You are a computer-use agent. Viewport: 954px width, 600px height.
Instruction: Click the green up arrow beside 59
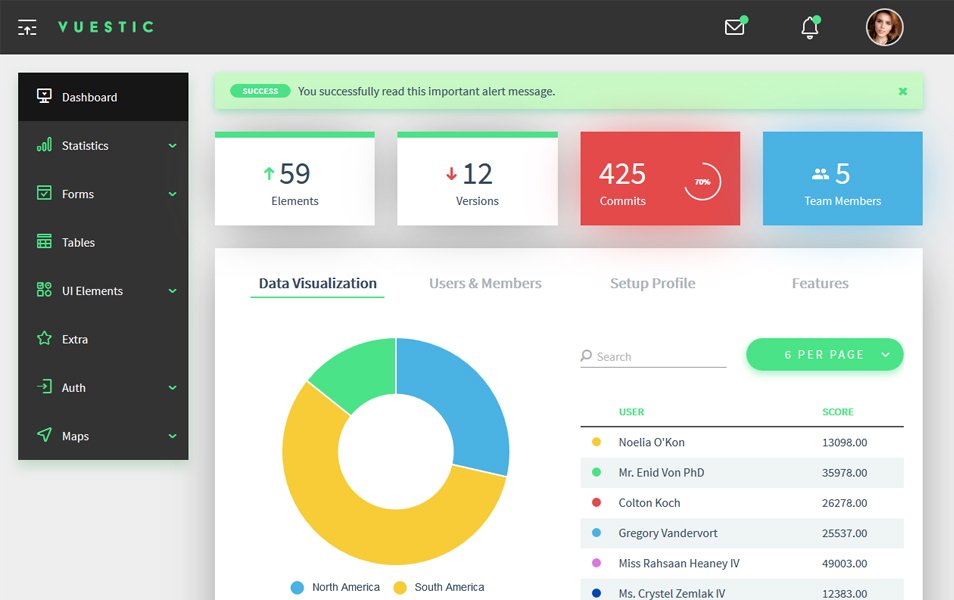point(269,174)
